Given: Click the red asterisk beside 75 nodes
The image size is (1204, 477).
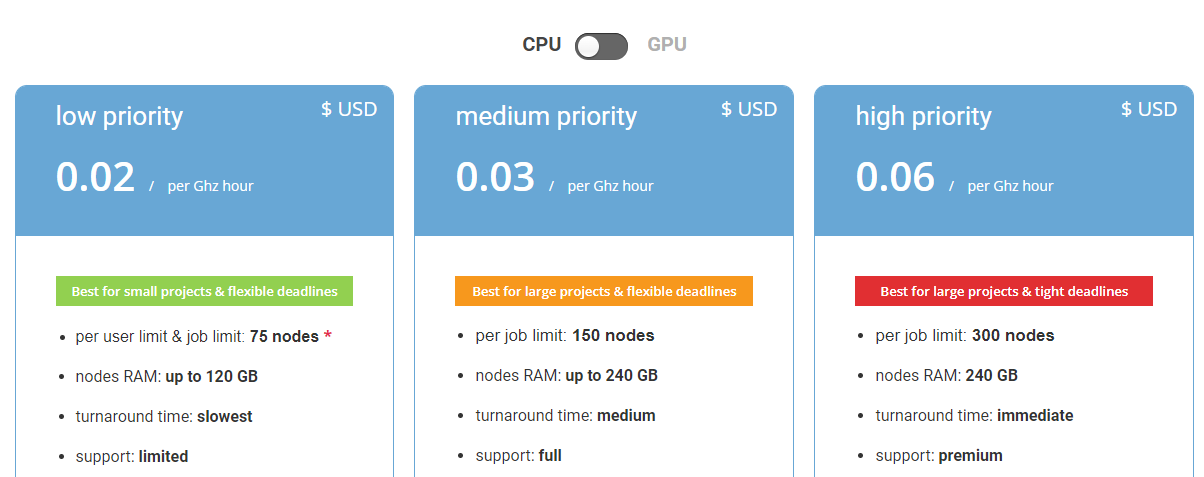Looking at the screenshot, I should point(328,336).
